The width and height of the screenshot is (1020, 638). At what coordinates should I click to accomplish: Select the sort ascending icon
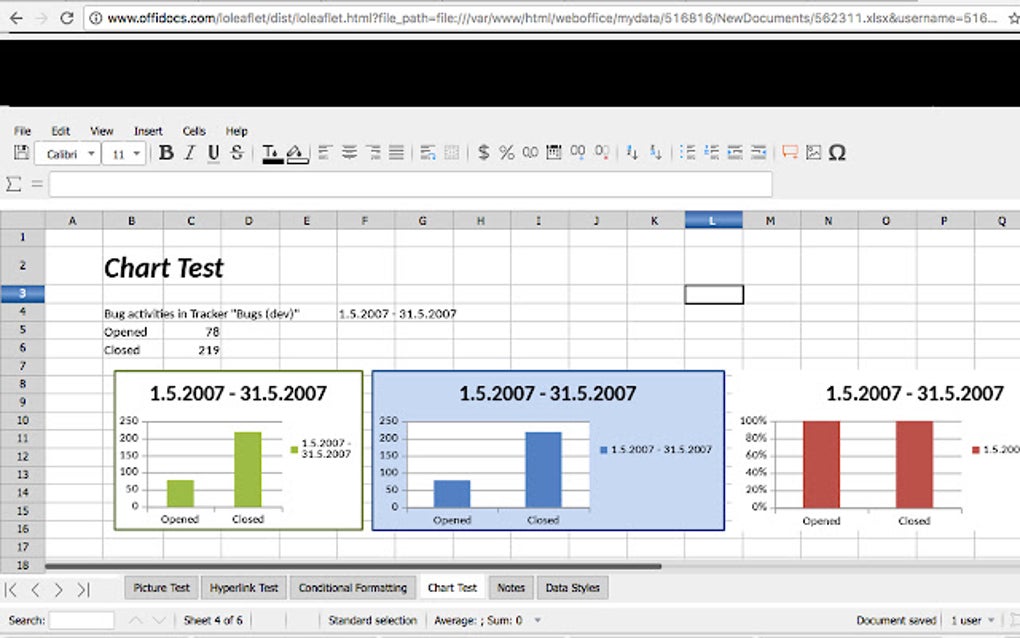pyautogui.click(x=631, y=152)
